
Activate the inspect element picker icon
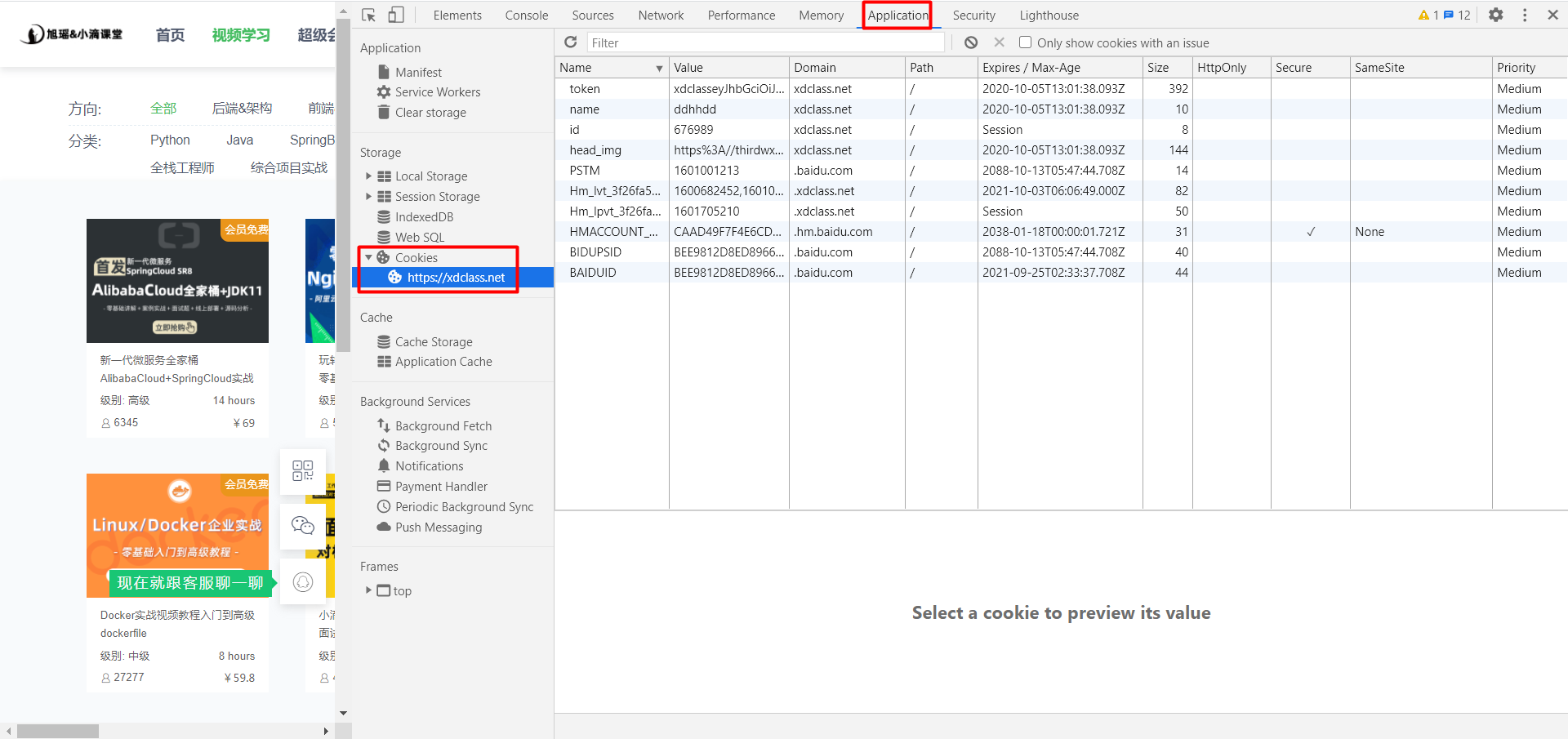point(369,15)
